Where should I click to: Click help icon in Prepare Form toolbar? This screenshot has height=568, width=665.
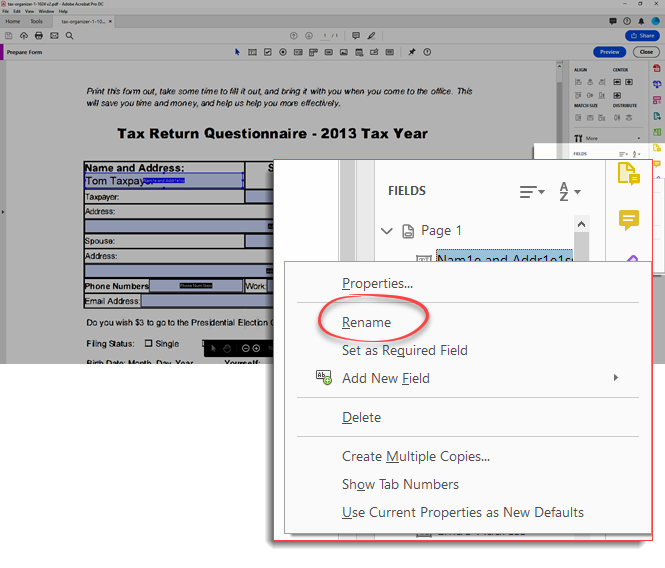click(x=427, y=52)
